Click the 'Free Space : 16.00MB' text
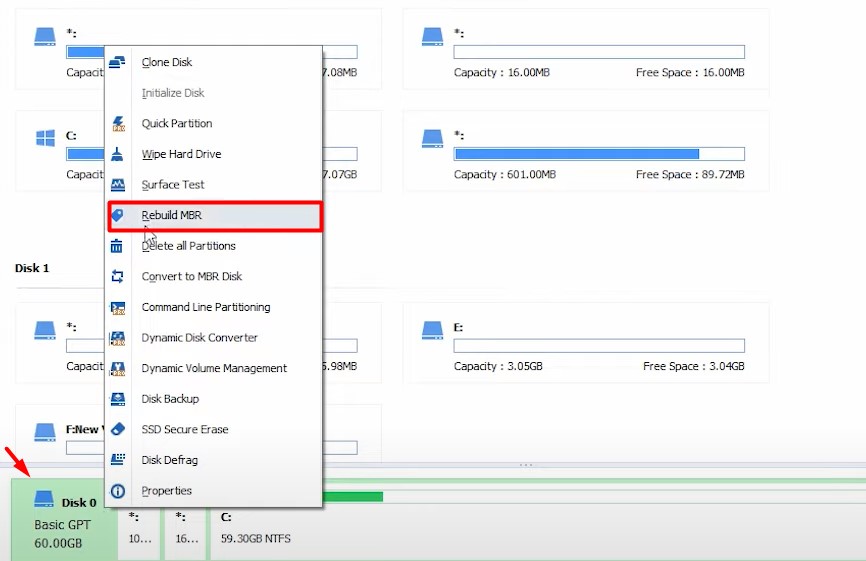 690,72
